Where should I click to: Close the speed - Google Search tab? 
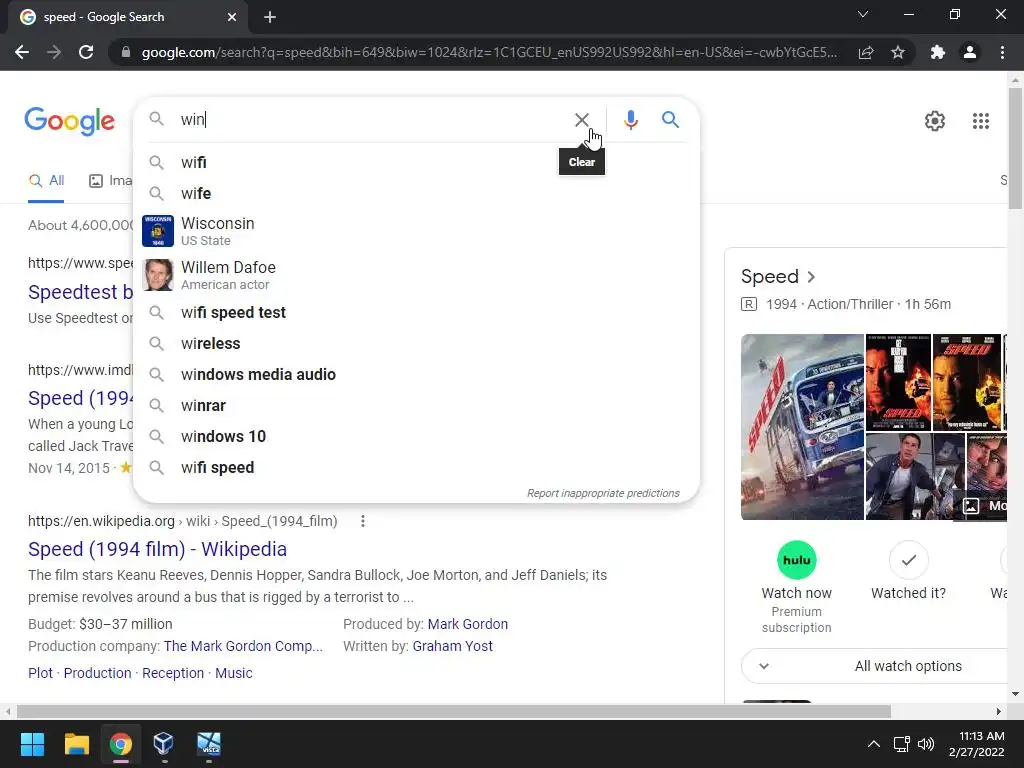pos(232,17)
